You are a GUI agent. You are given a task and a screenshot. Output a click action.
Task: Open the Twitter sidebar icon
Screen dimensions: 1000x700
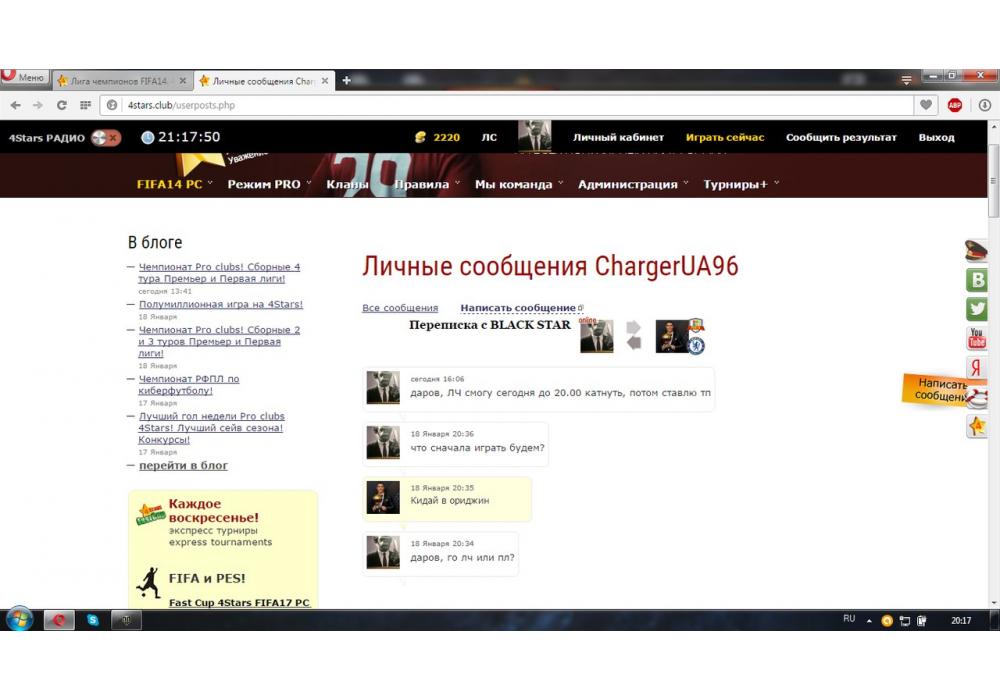976,309
